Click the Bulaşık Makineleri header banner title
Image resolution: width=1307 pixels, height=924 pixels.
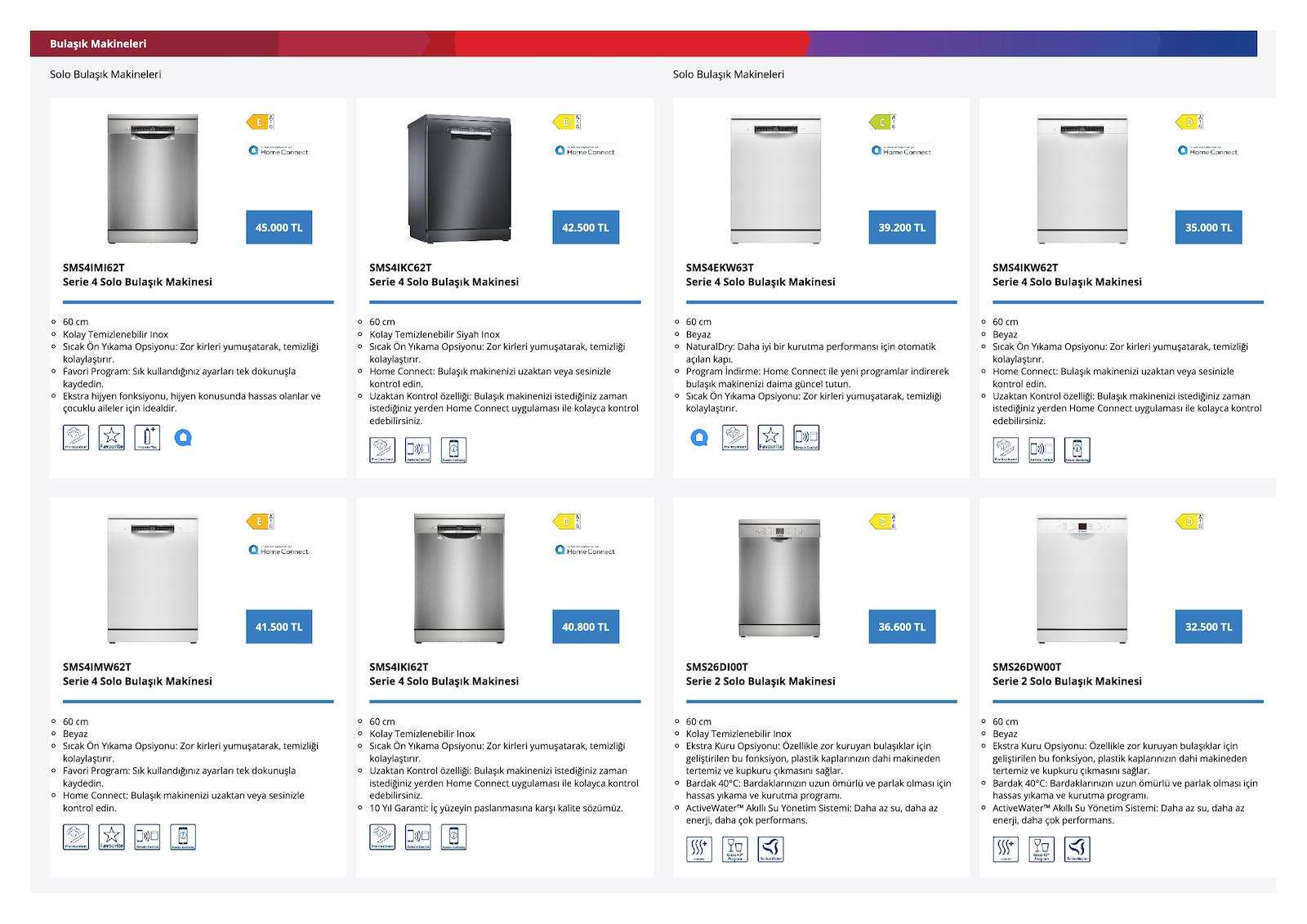click(98, 43)
